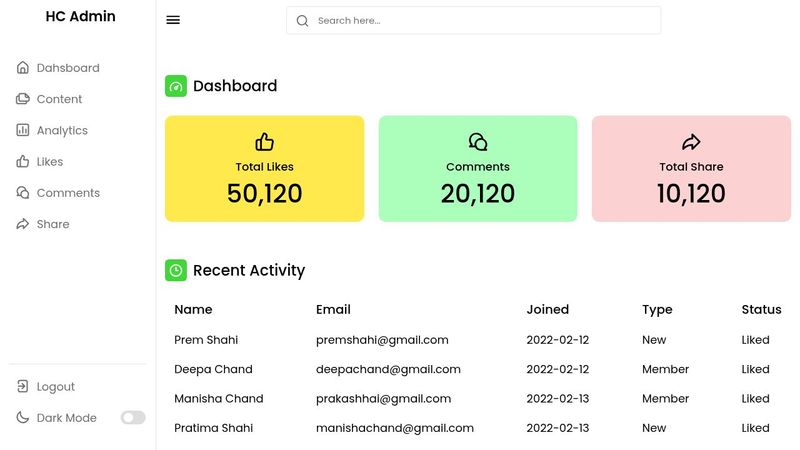This screenshot has height=450, width=800.
Task: Click the search magnifier icon
Action: [302, 21]
